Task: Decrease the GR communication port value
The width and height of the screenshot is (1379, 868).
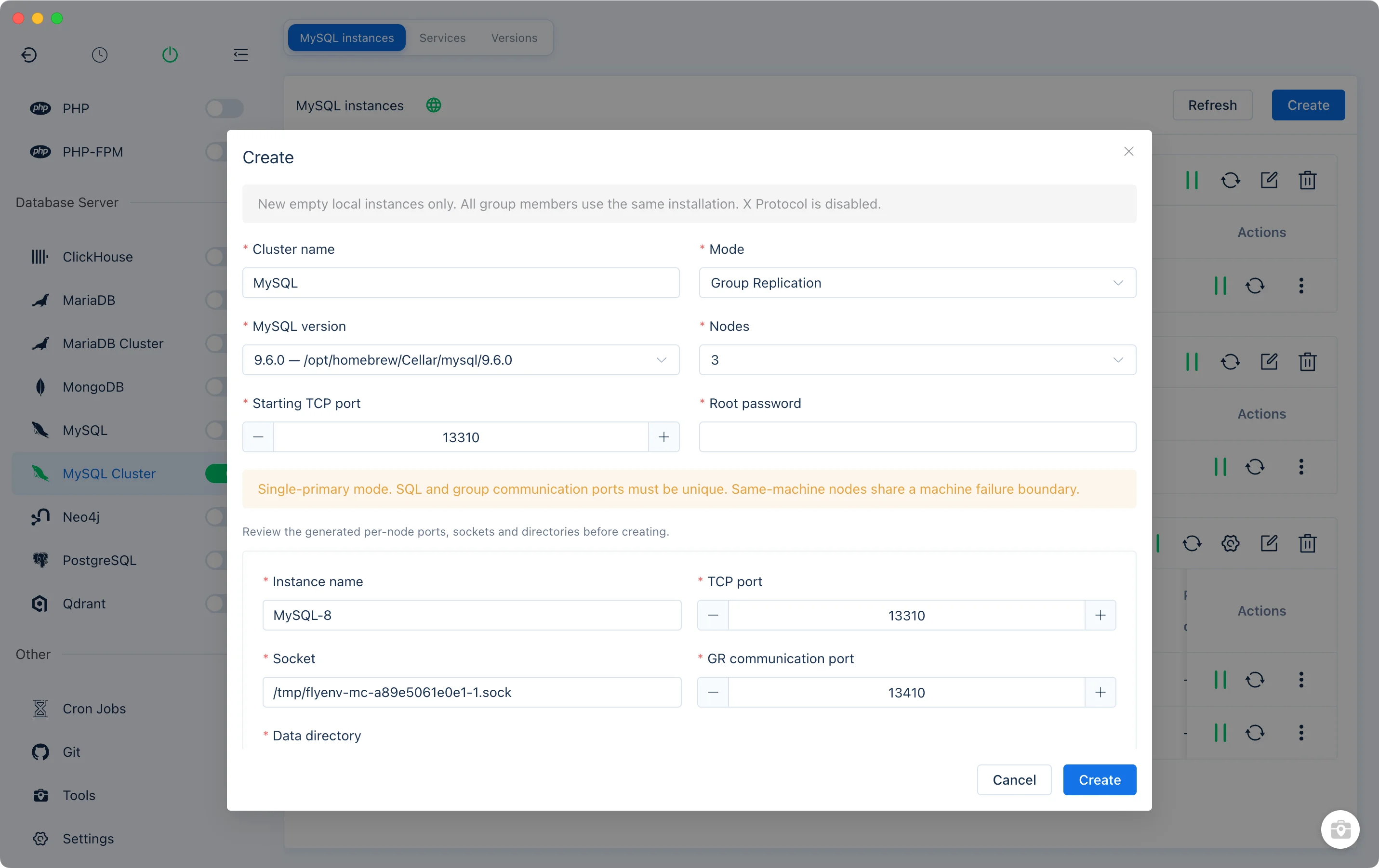Action: 713,692
